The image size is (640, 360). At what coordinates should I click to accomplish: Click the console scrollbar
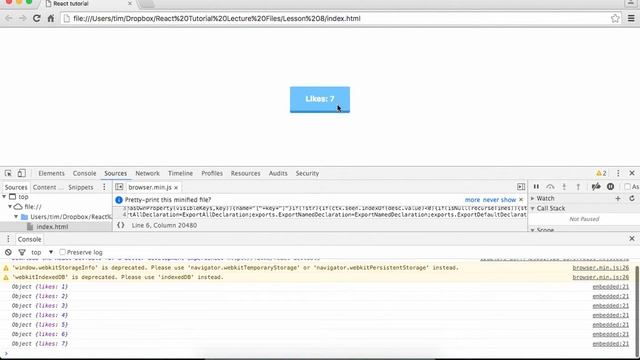pyautogui.click(x=637, y=310)
